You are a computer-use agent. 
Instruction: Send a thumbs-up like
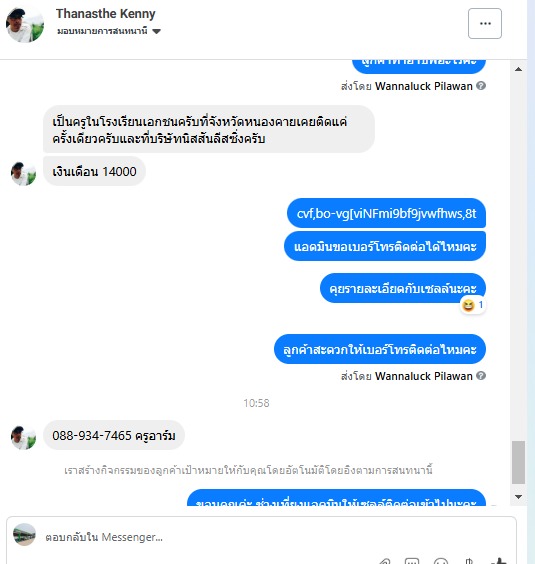pyautogui.click(x=499, y=561)
